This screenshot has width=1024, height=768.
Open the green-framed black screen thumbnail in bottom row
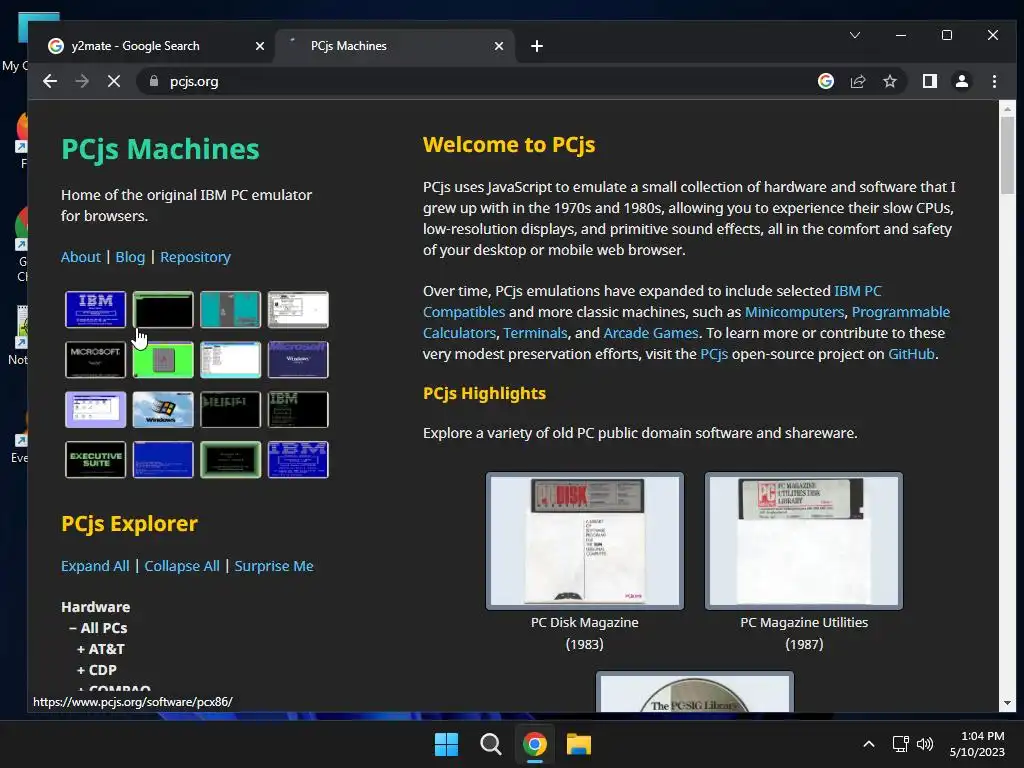click(x=231, y=460)
